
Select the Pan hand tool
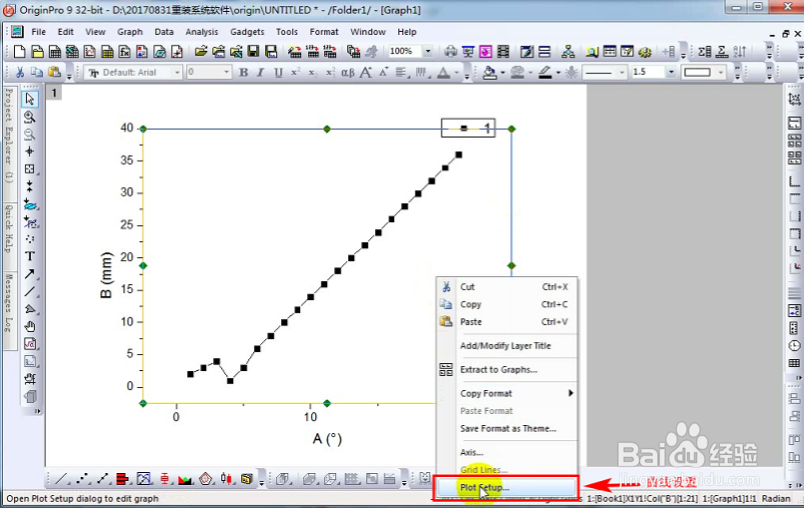(30, 326)
